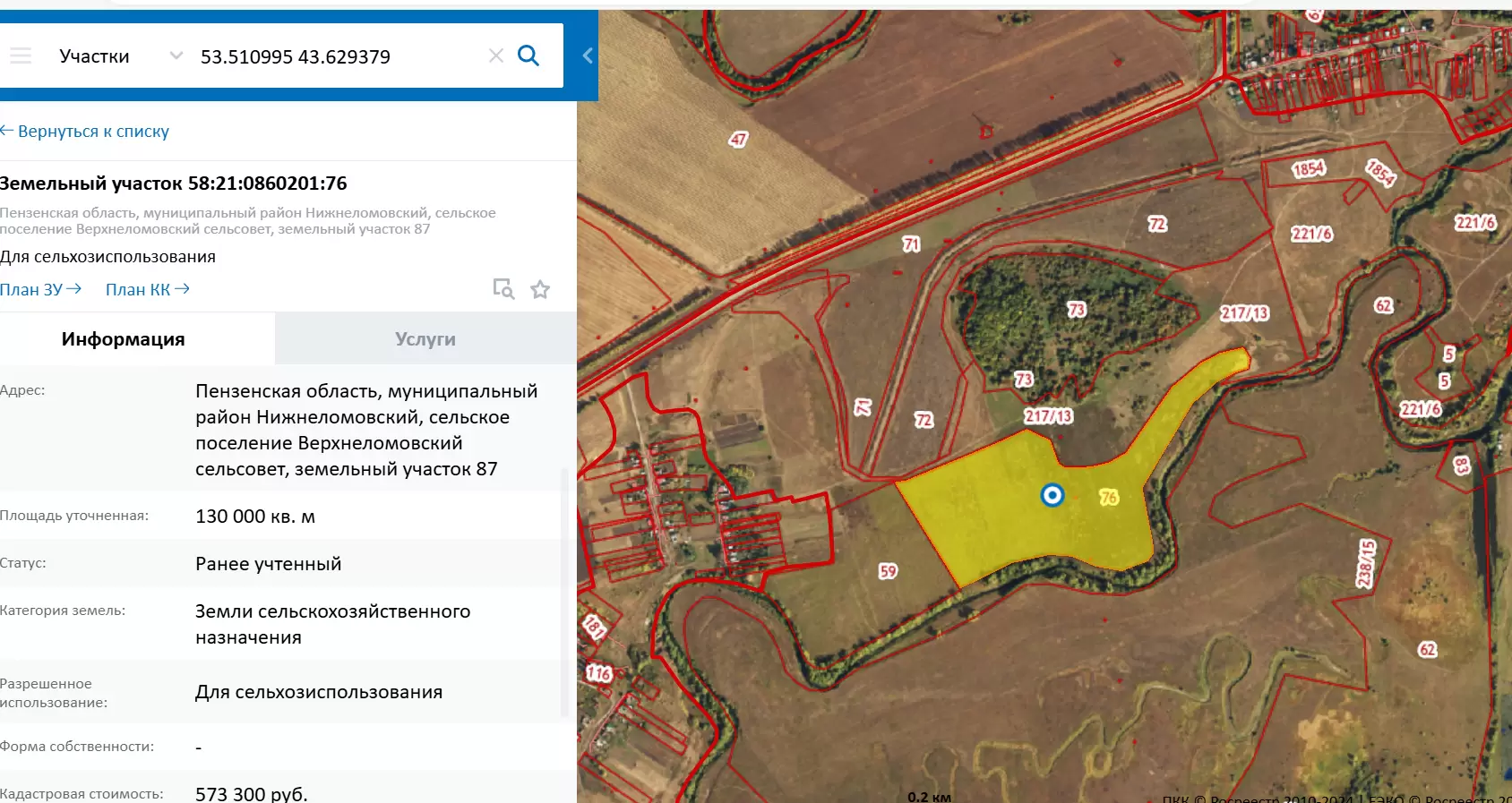Screen dimensions: 1512x803
Task: Collapse the side panel with arrow
Action: point(588,56)
